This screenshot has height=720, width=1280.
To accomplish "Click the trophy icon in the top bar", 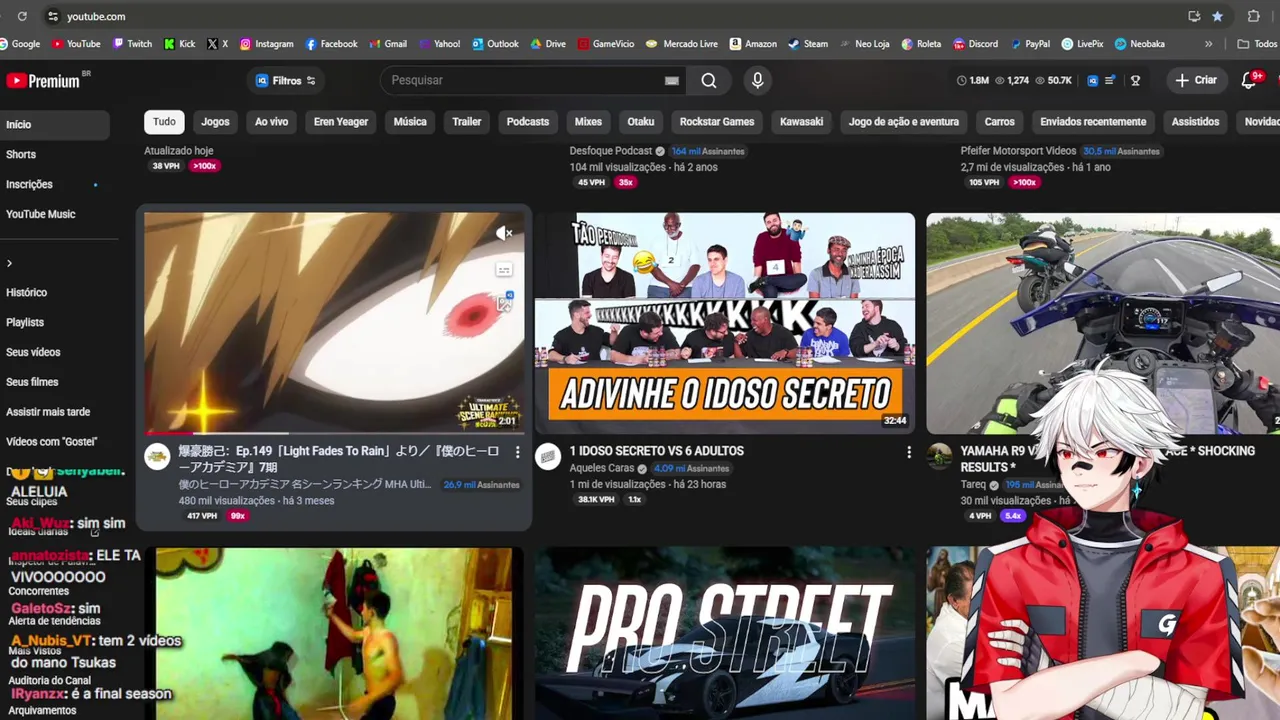I will point(1135,80).
